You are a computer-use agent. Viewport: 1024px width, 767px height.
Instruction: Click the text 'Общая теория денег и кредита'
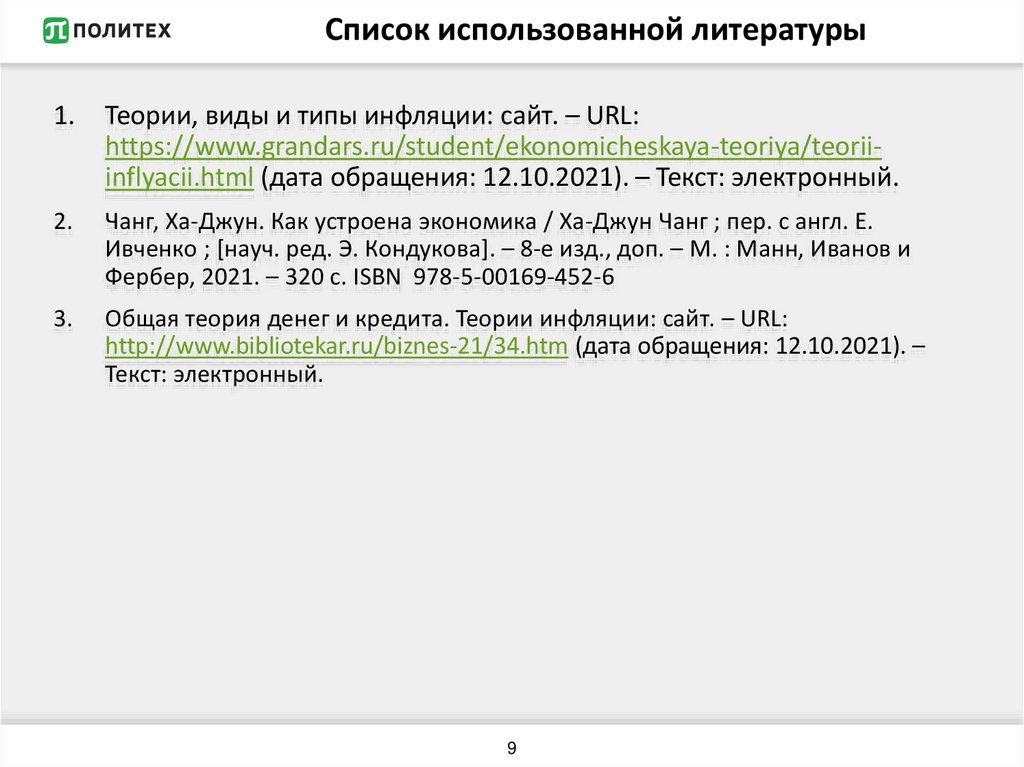point(274,319)
